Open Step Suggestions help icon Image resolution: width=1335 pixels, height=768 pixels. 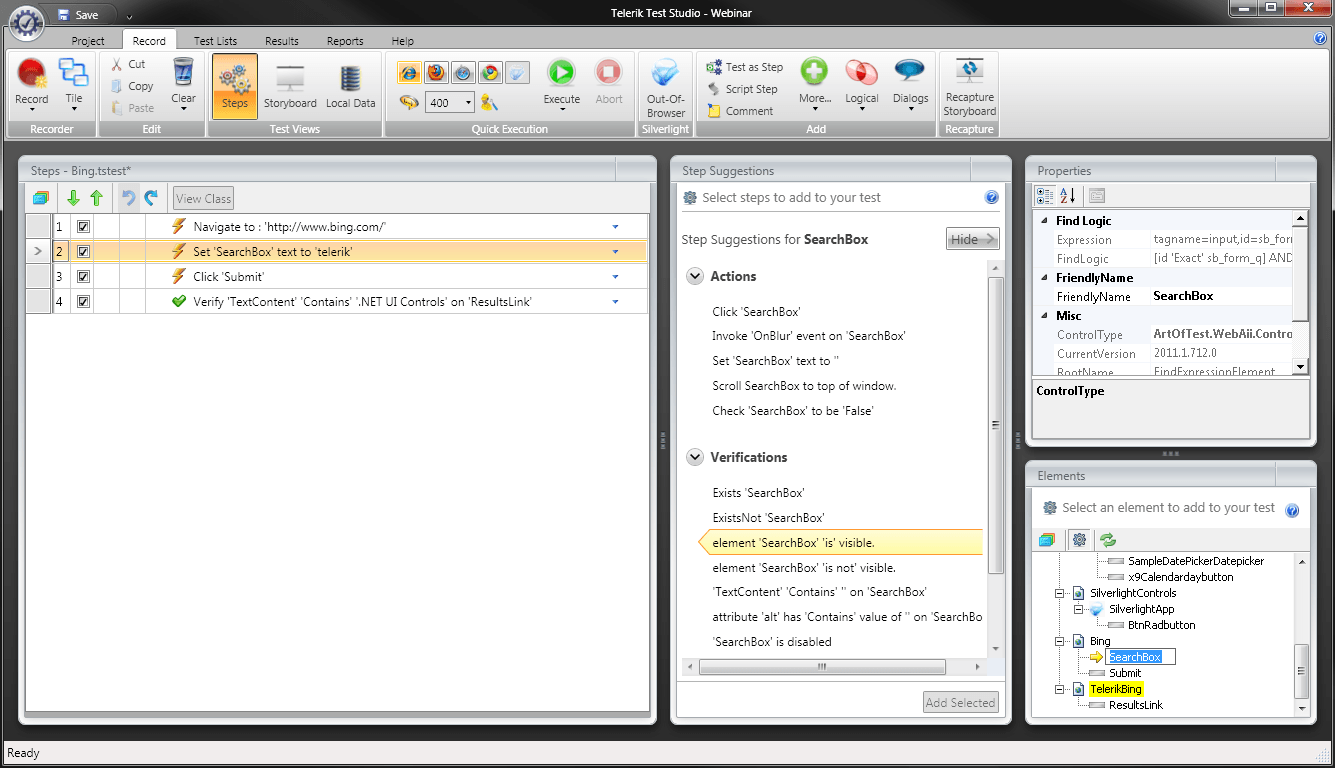[x=992, y=198]
